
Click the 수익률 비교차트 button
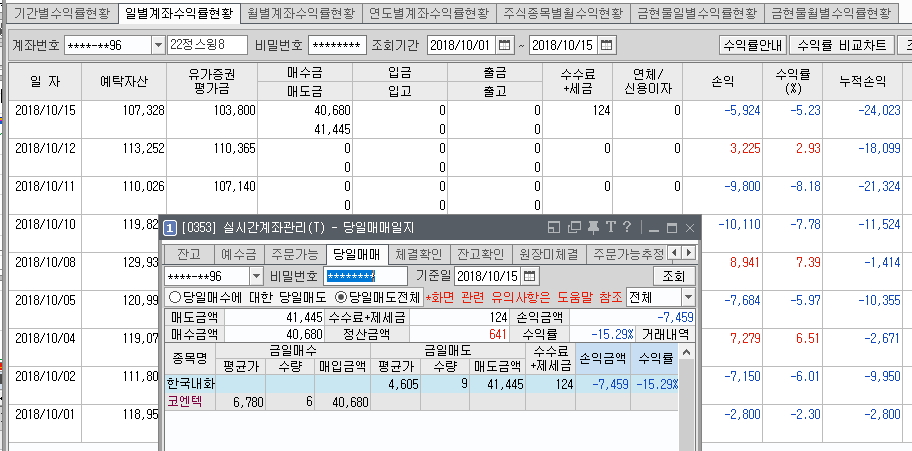coord(838,46)
